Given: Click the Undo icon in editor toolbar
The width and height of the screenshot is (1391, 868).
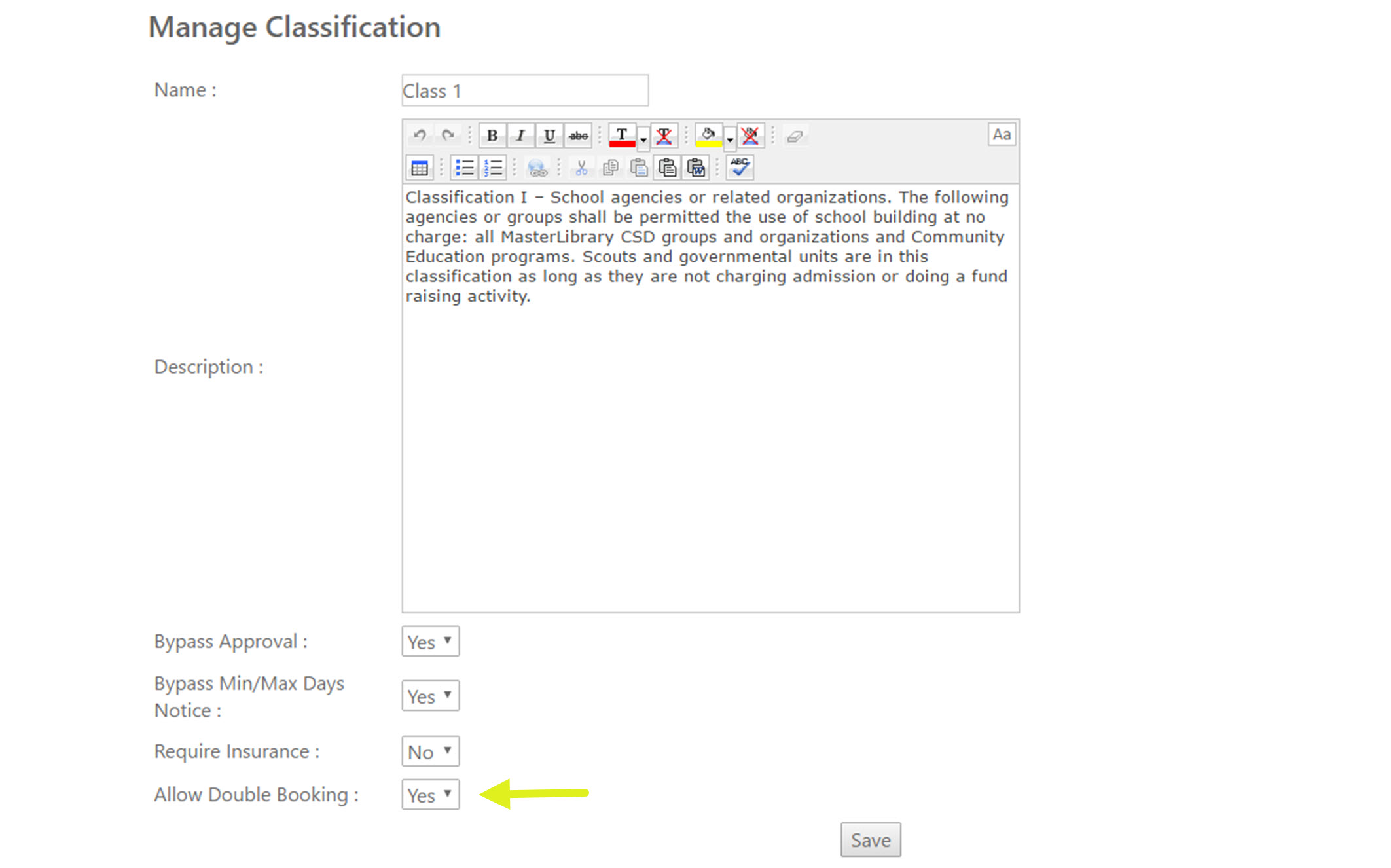Looking at the screenshot, I should tap(420, 136).
